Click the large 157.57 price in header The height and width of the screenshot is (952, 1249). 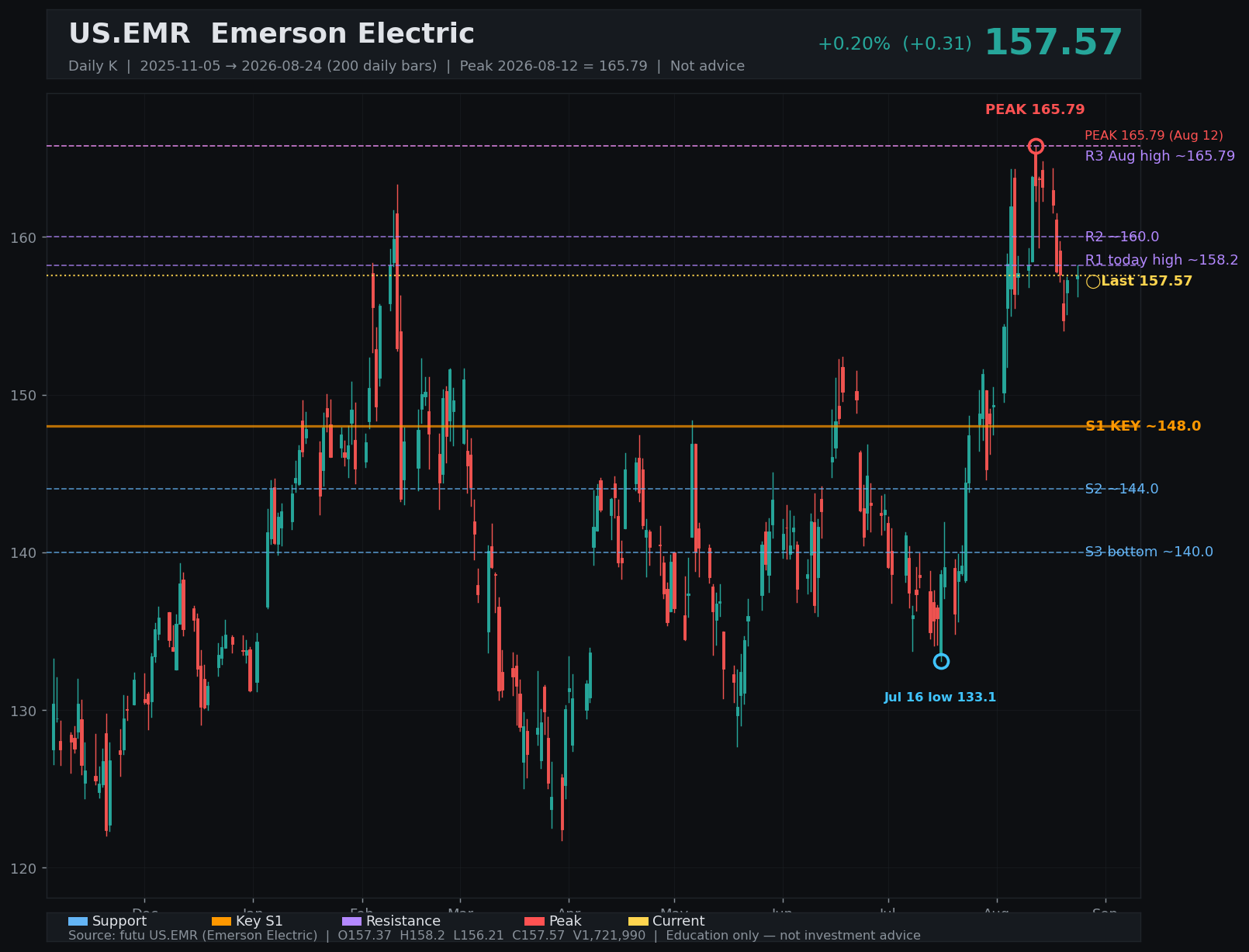click(x=1054, y=43)
